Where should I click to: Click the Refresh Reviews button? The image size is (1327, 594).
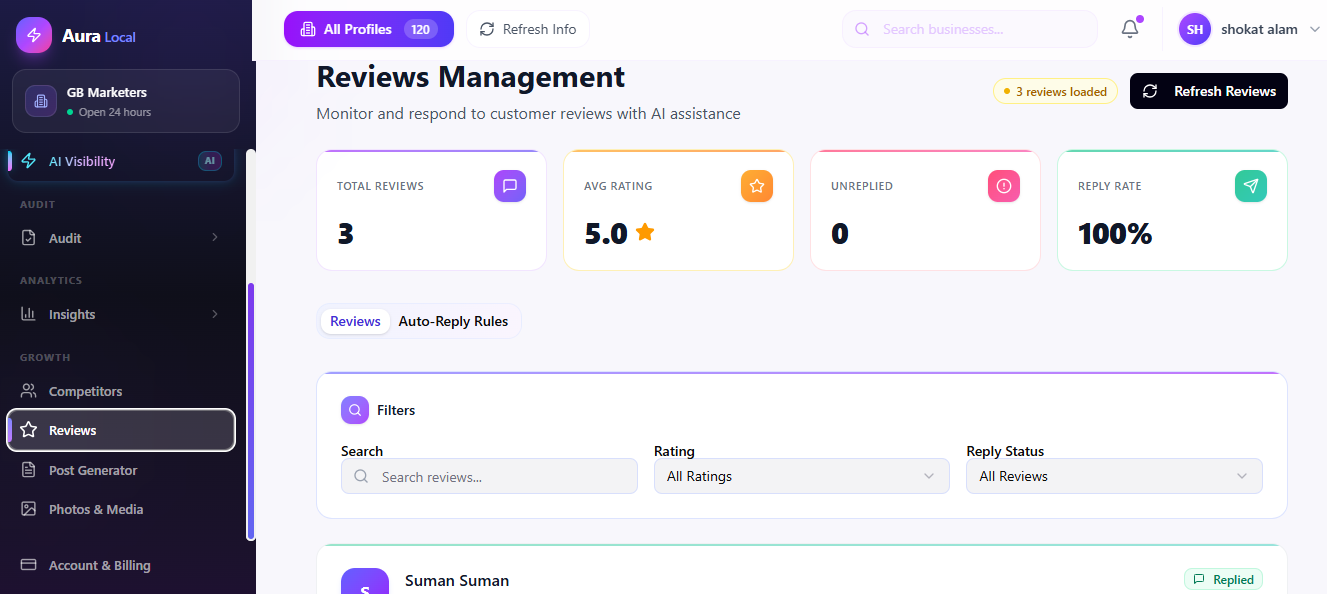tap(1209, 91)
